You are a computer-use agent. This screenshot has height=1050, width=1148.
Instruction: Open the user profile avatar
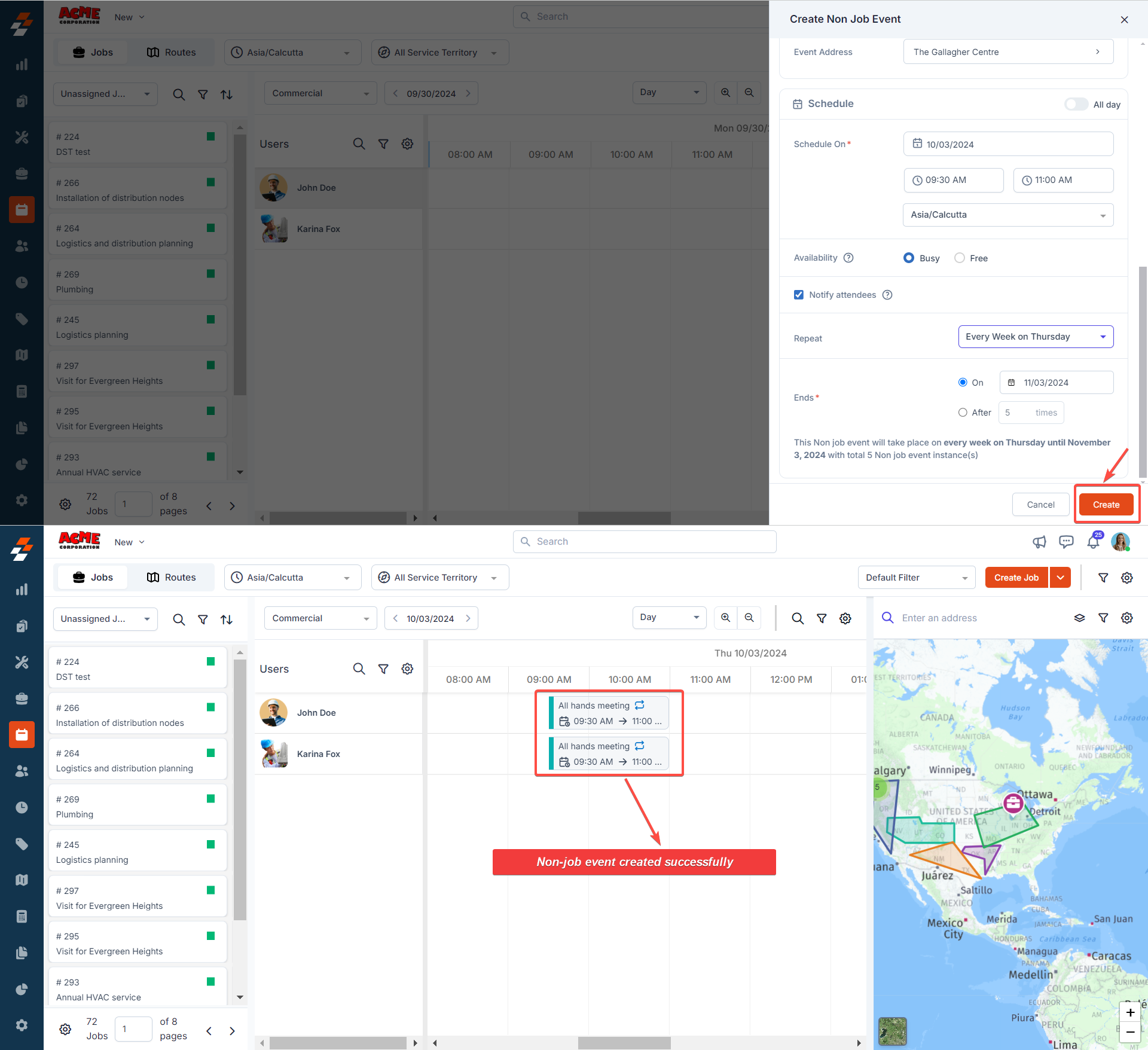1120,542
